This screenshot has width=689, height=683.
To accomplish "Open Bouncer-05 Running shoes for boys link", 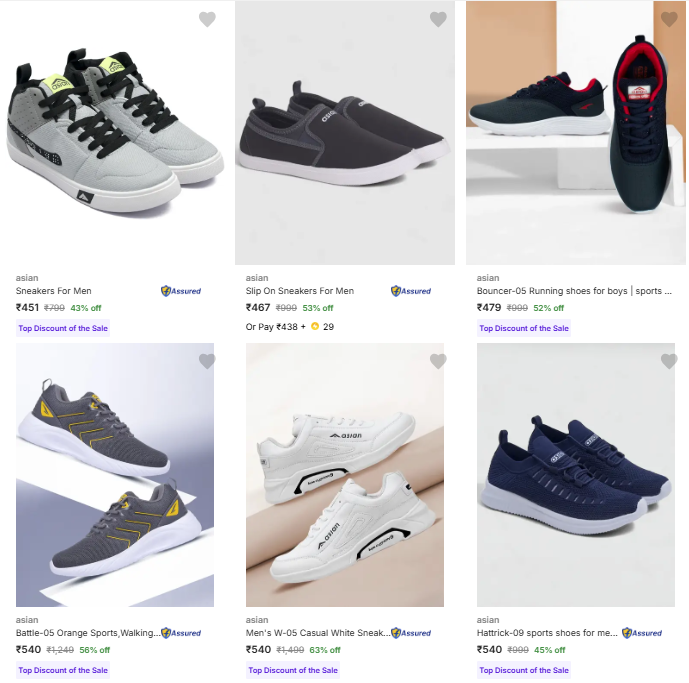I will tap(569, 291).
